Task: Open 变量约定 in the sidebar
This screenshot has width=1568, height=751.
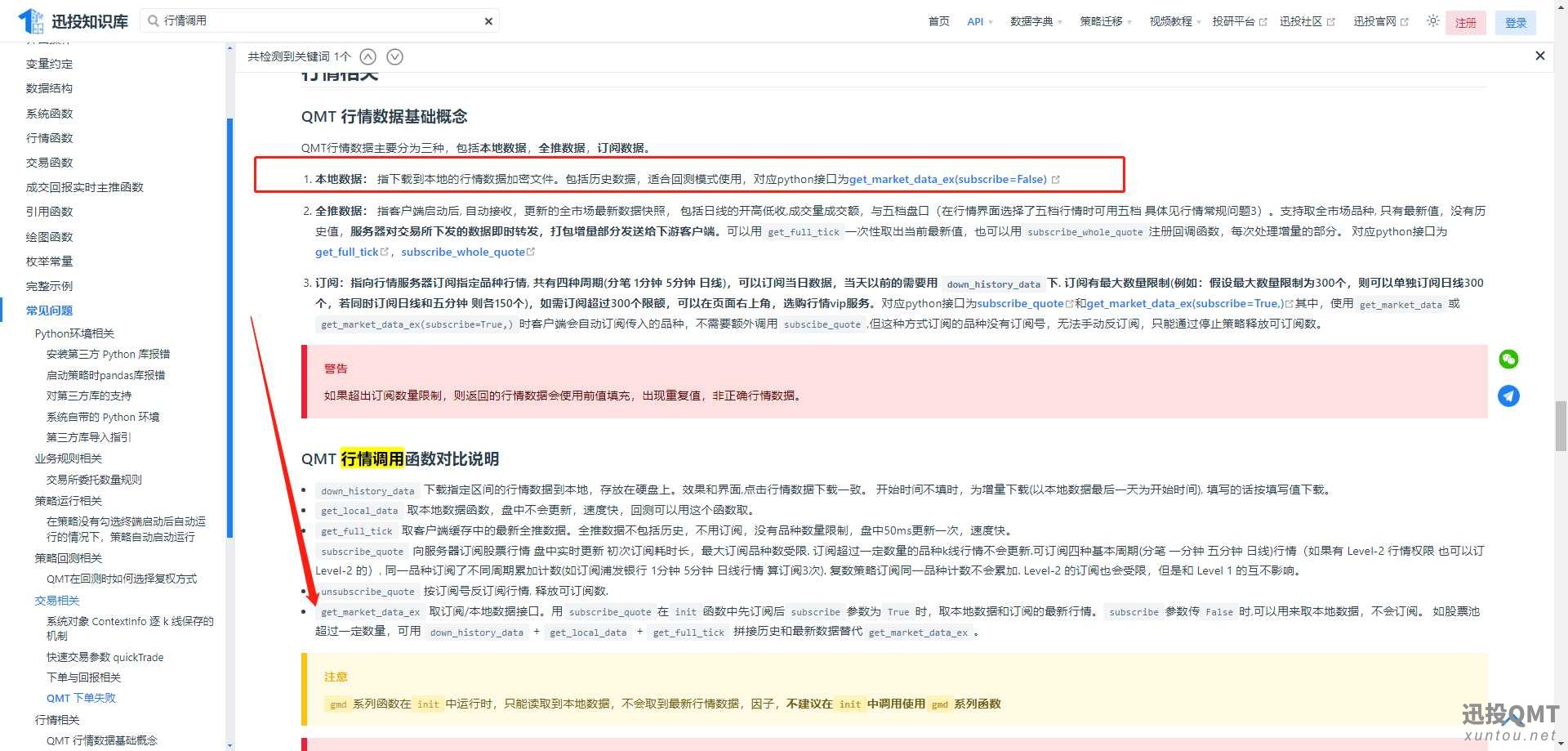Action: coord(49,64)
